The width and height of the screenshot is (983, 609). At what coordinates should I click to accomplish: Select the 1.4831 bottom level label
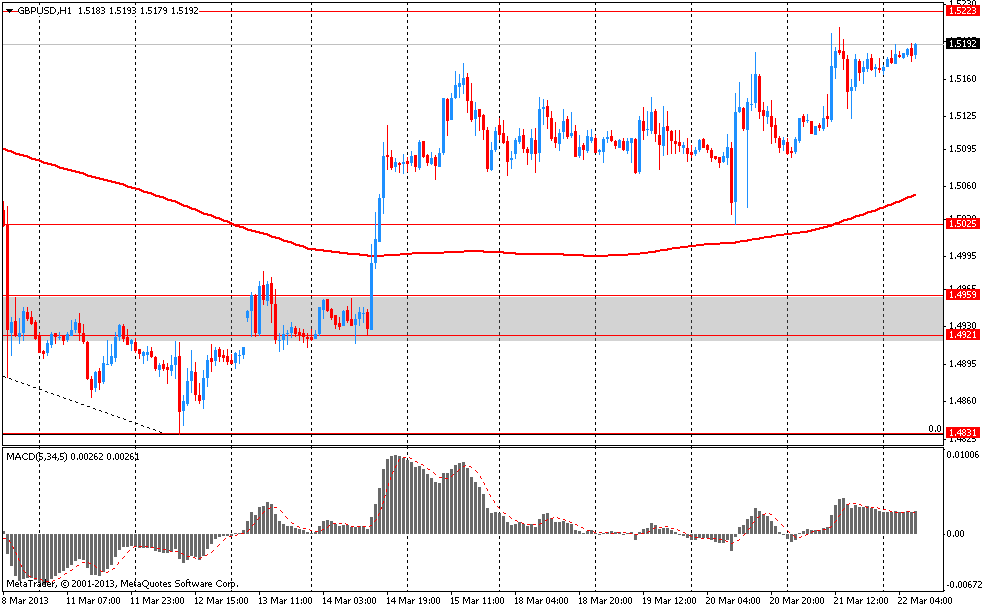pyautogui.click(x=962, y=433)
